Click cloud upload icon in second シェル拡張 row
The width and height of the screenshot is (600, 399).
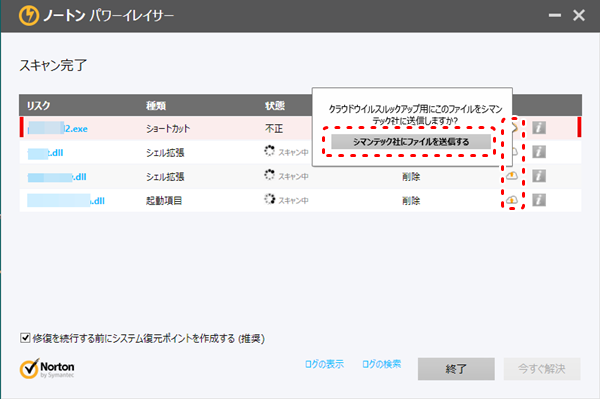(x=512, y=176)
